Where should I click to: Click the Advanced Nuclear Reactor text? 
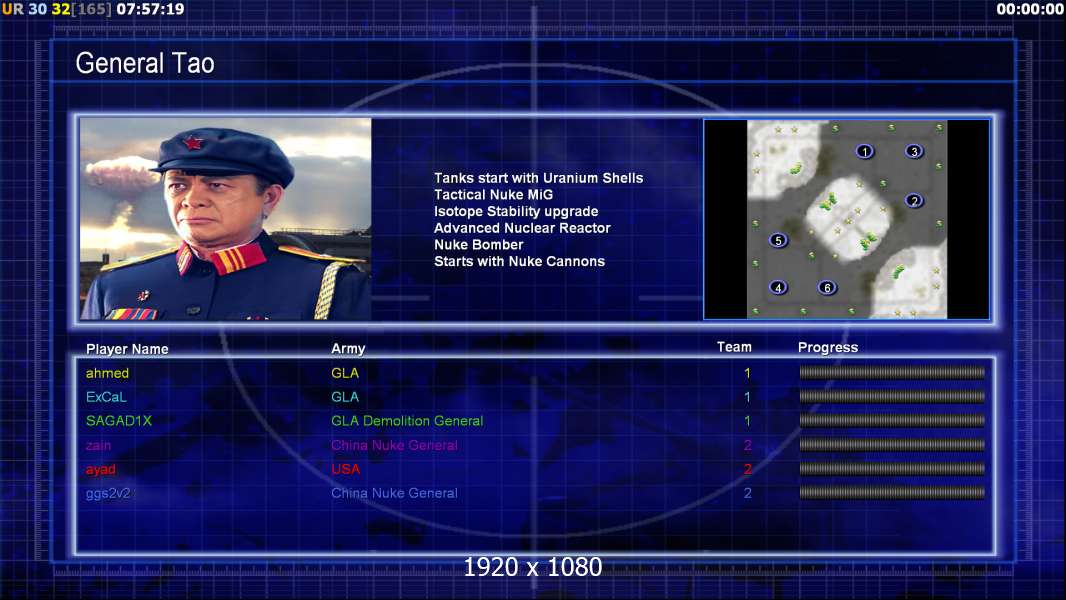(x=522, y=228)
